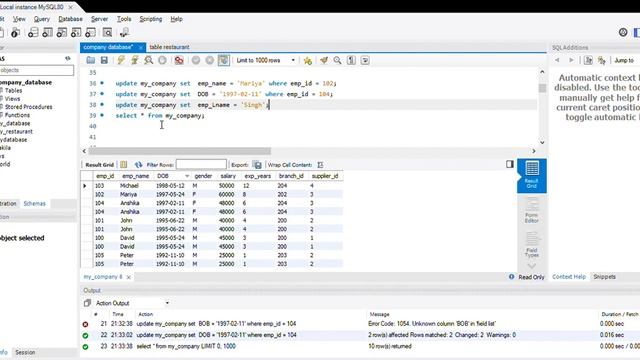Toggle editor word wrapping icon
The image size is (640, 360).
365,60
